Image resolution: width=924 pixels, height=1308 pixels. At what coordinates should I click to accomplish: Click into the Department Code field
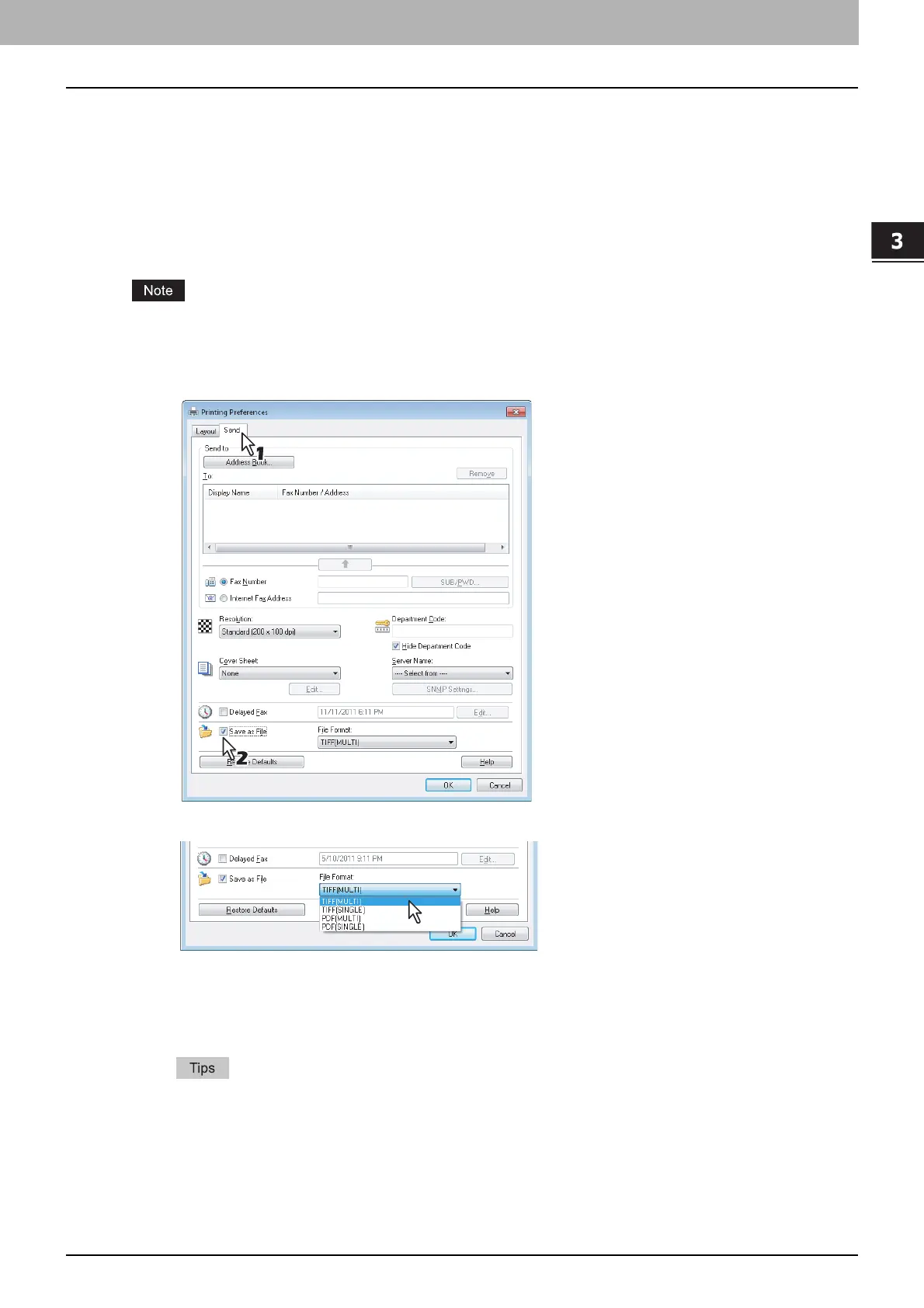(452, 631)
